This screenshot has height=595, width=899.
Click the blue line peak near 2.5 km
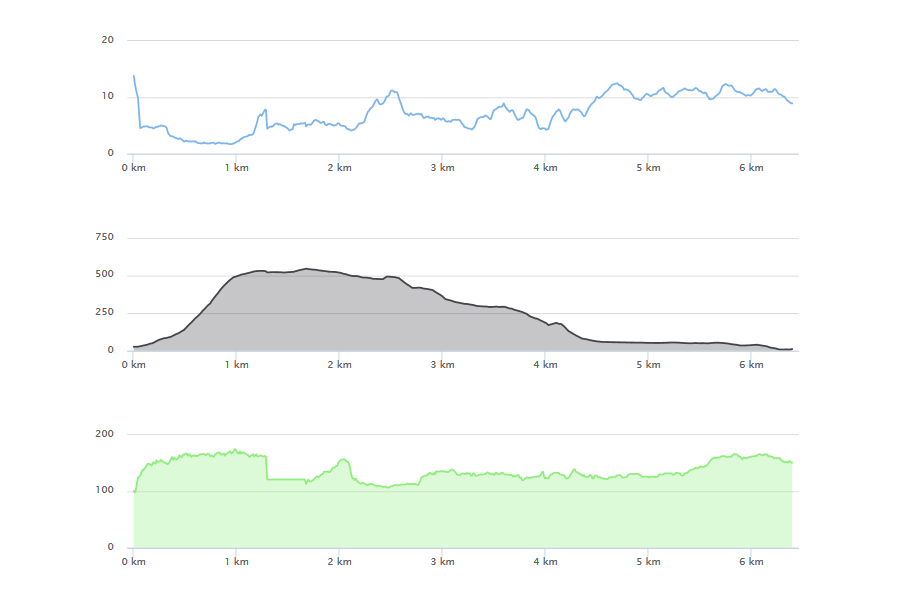[392, 91]
